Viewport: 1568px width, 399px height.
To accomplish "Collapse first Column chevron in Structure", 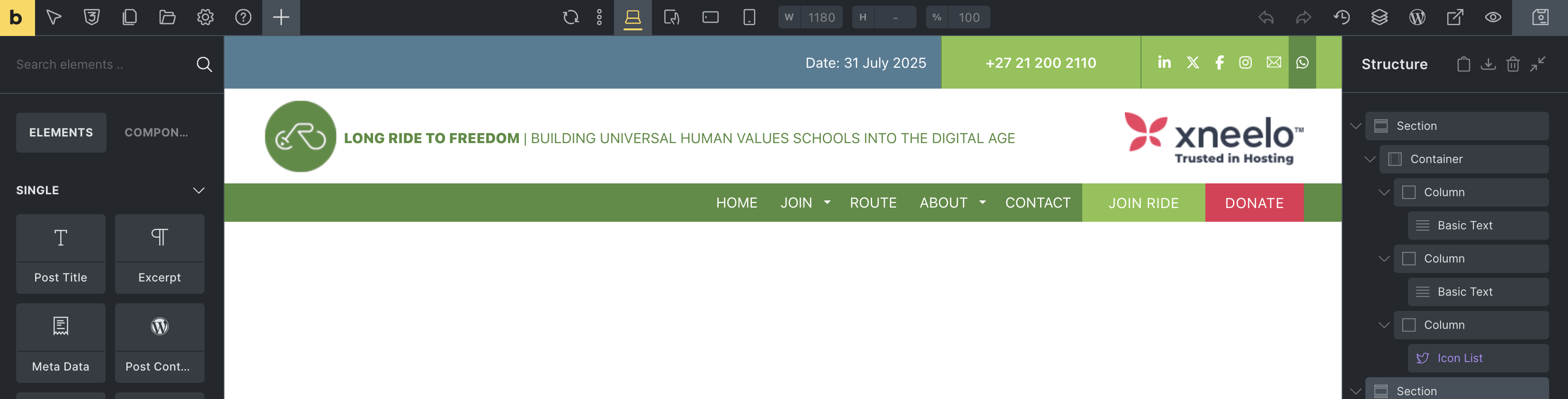I will [1383, 192].
